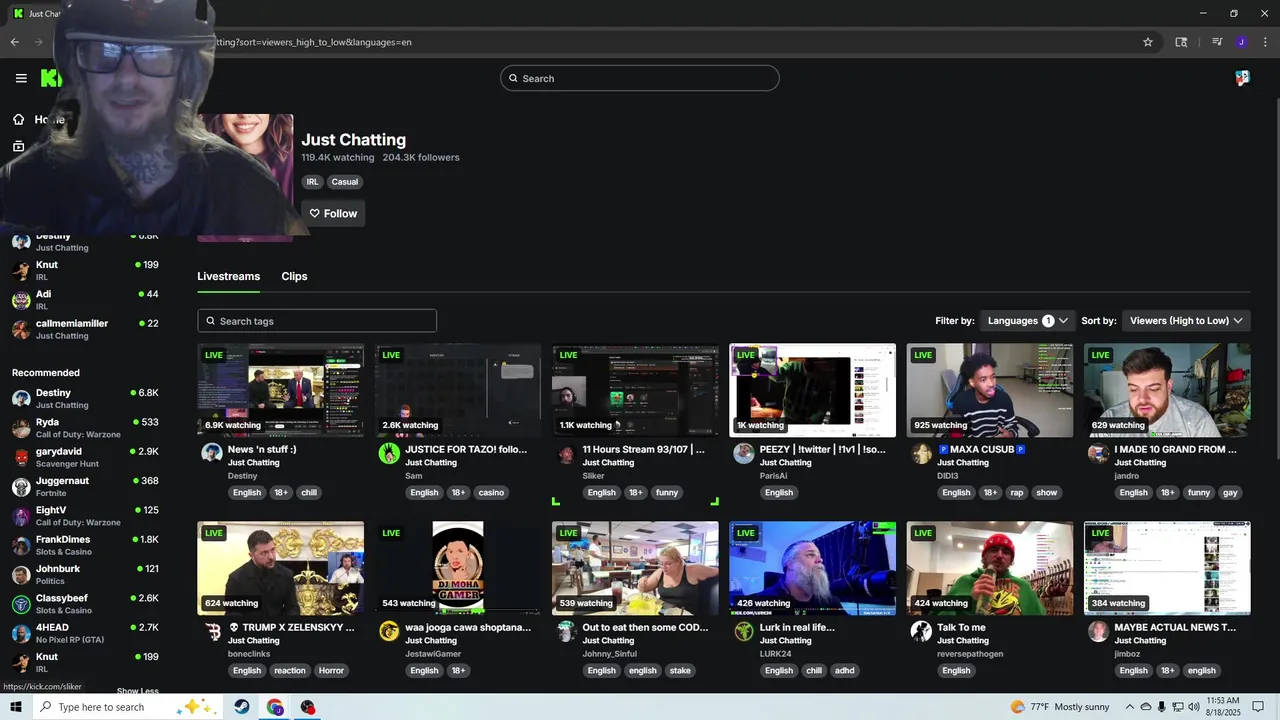Screen dimensions: 1280x720
Task: Open Destiny's channel avatar under News 'n stuff
Action: coord(211,453)
